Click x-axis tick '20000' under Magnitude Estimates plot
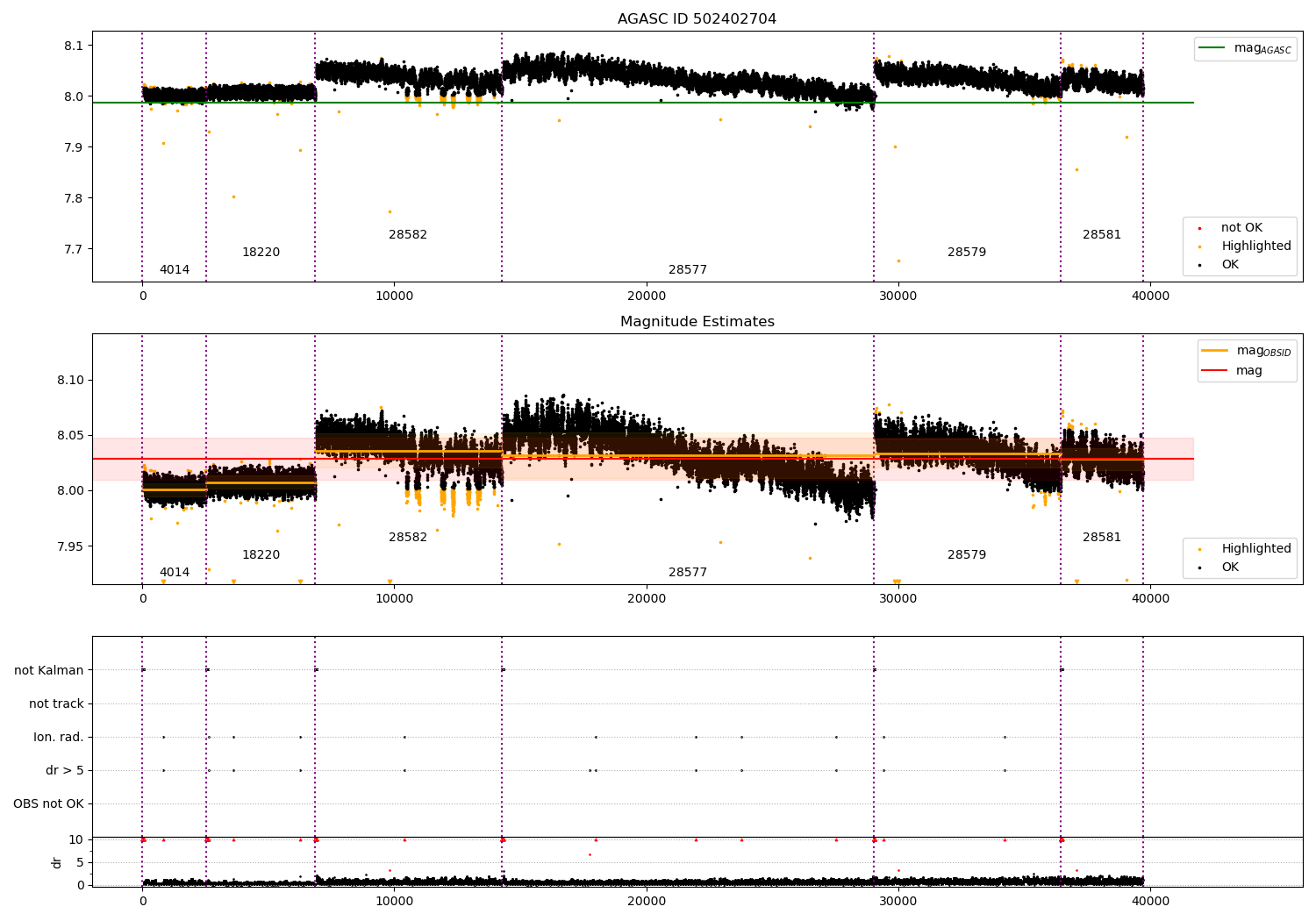Viewport: 1316px width, 921px height. pos(647,599)
